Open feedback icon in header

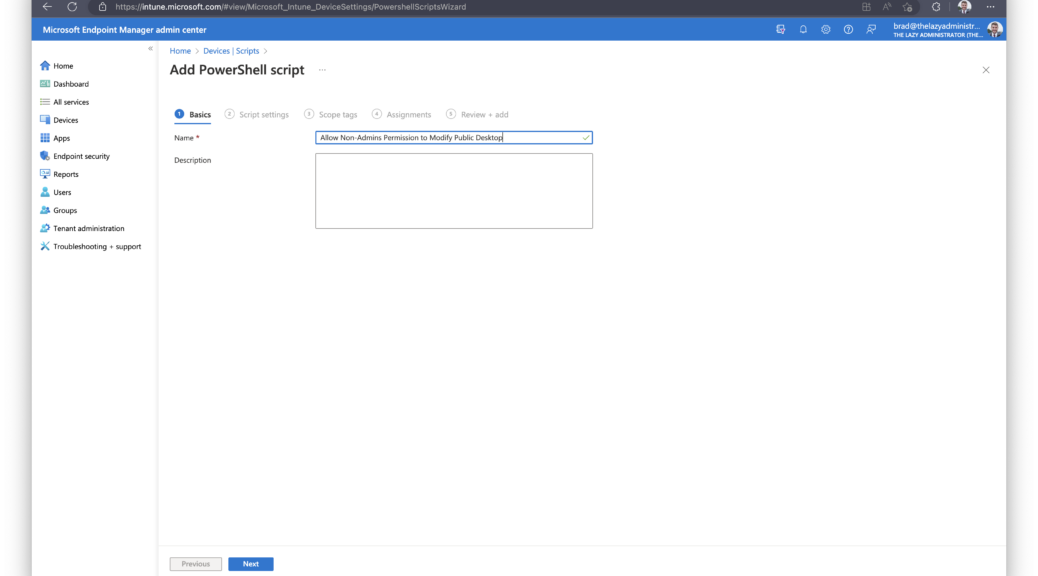point(871,29)
